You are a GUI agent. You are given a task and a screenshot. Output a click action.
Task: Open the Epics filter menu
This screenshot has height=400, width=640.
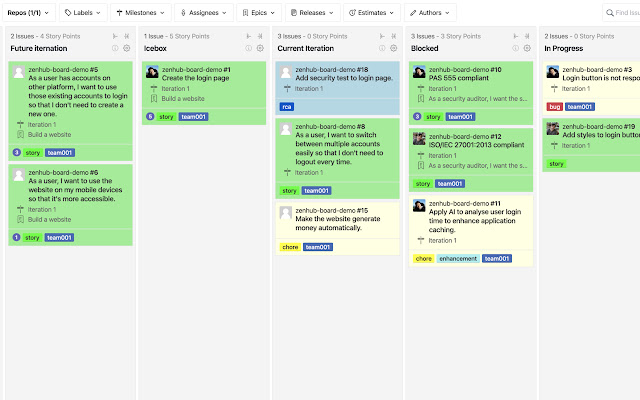258,13
